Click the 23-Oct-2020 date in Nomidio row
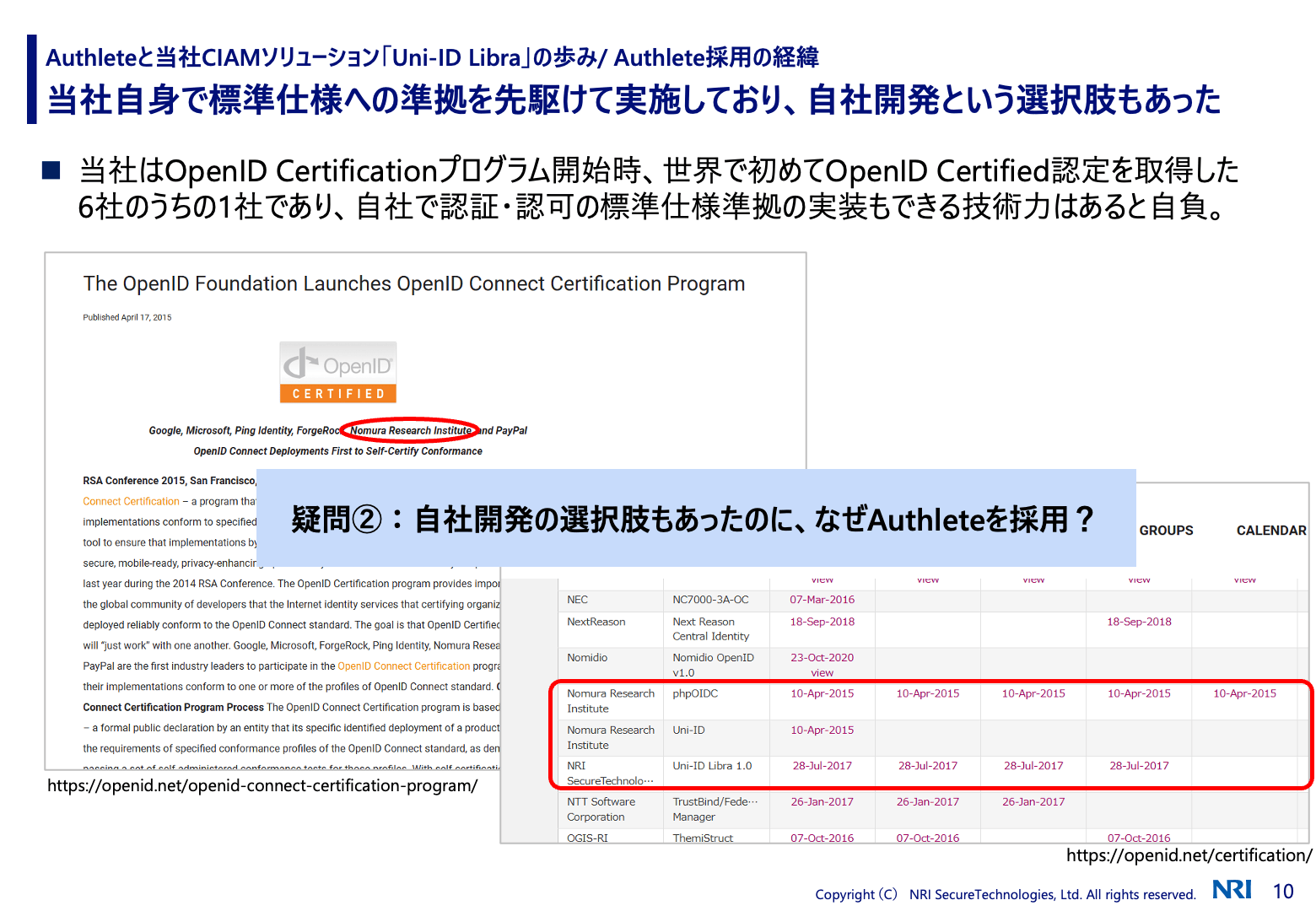1316x911 pixels. pyautogui.click(x=822, y=658)
